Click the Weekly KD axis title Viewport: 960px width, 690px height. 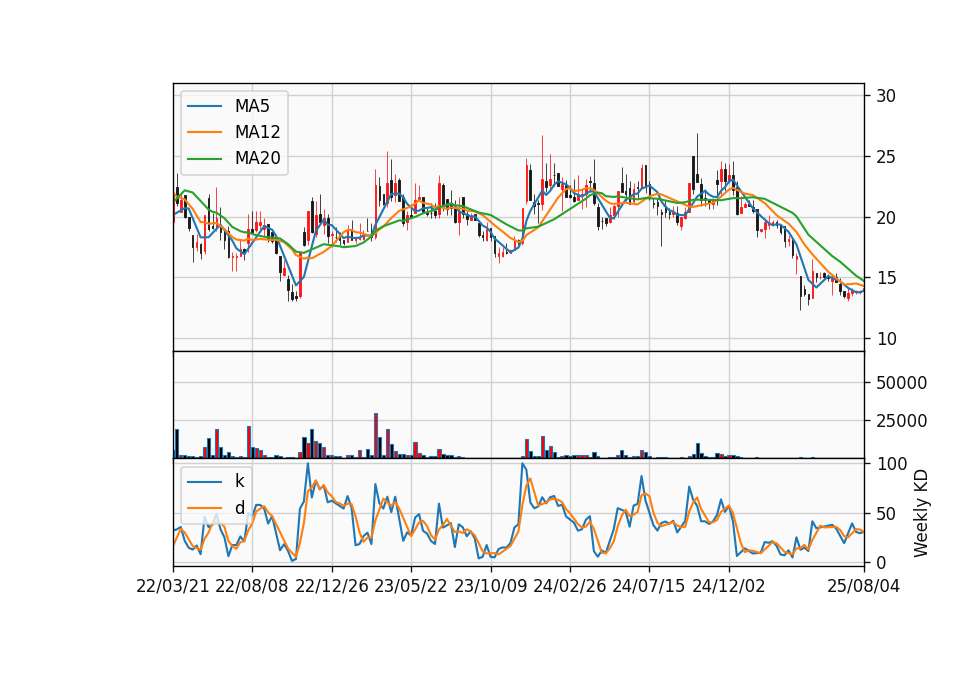921,513
